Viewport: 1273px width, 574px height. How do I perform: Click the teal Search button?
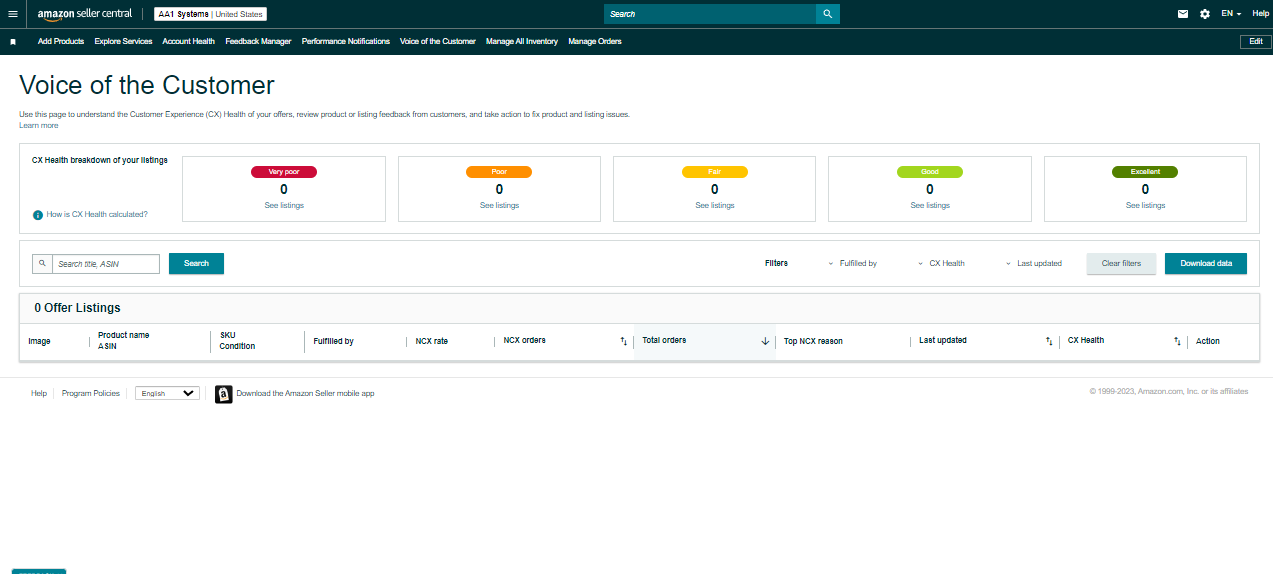pyautogui.click(x=196, y=264)
